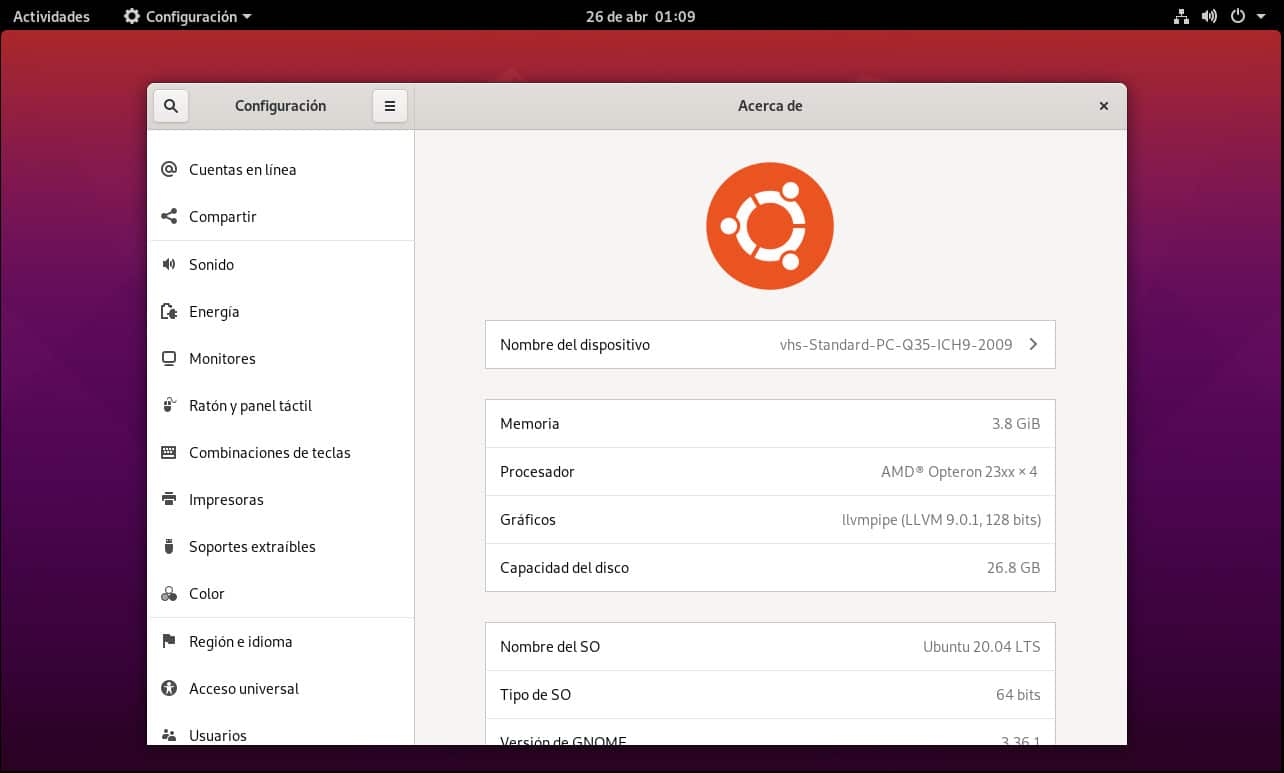Image resolution: width=1284 pixels, height=773 pixels.
Task: Open the Configuración app menu dropdown
Action: click(x=188, y=16)
